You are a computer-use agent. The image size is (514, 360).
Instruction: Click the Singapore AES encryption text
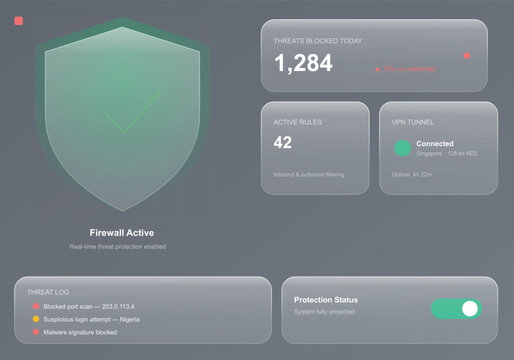tap(447, 154)
